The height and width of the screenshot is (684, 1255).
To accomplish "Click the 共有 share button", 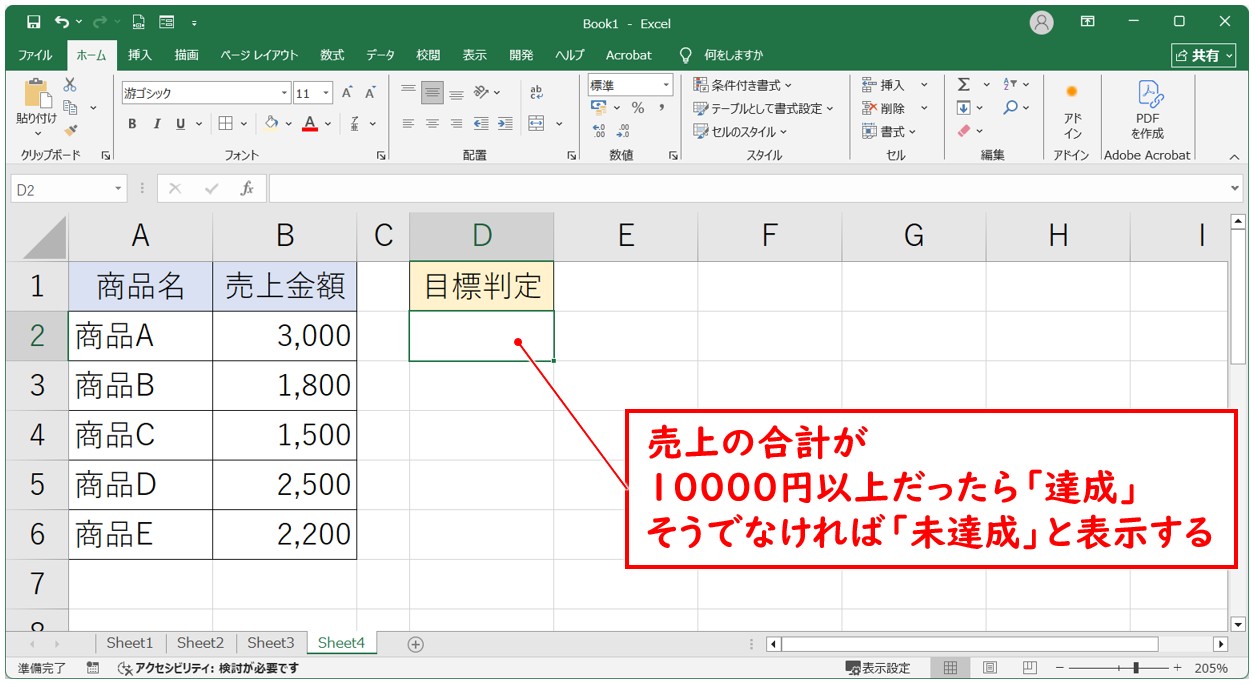I will coord(1204,55).
